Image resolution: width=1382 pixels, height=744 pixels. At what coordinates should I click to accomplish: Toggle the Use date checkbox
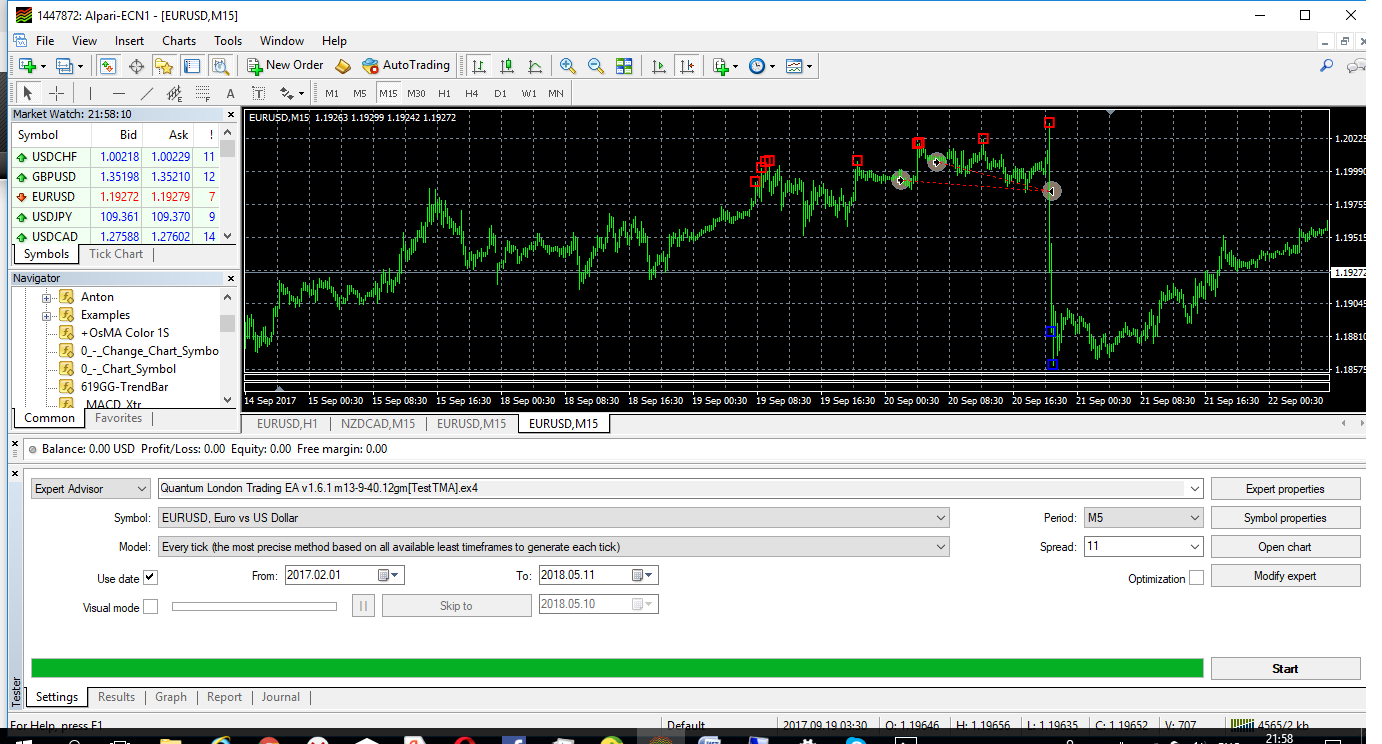pyautogui.click(x=150, y=578)
